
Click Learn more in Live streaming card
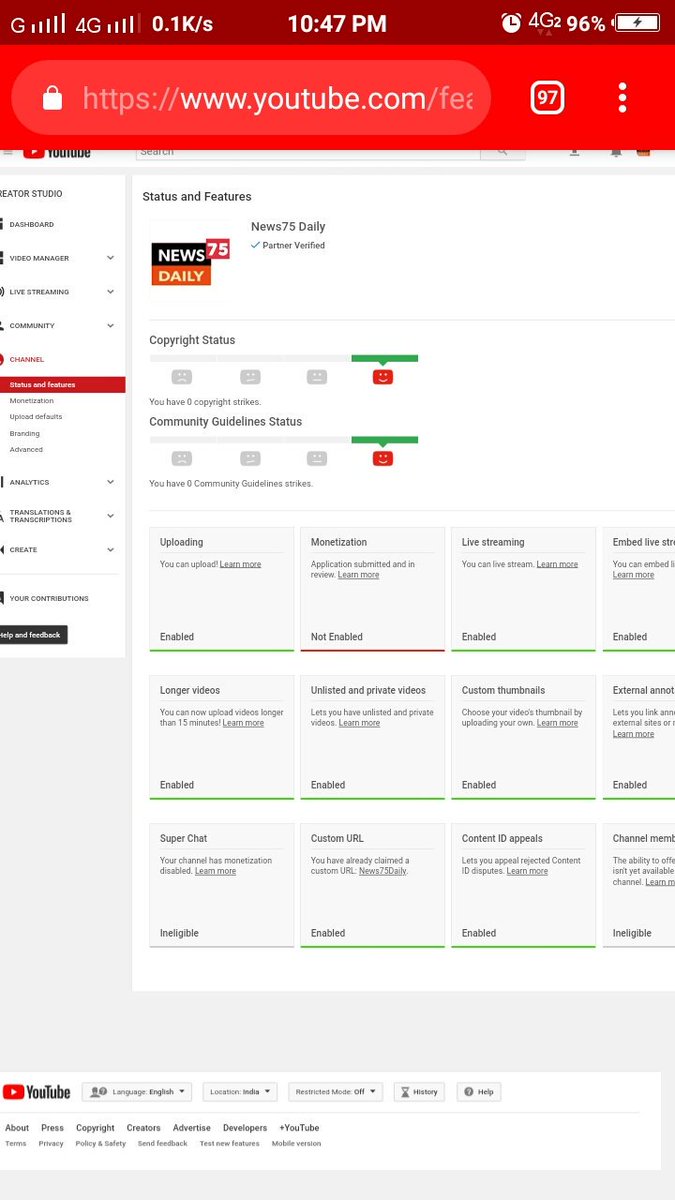point(557,564)
